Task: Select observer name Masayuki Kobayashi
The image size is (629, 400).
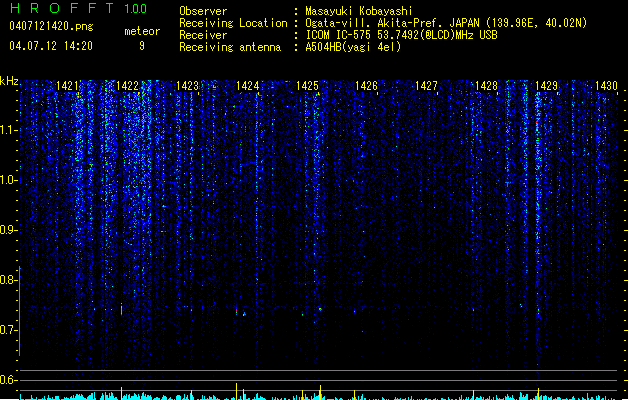Action: [x=359, y=11]
